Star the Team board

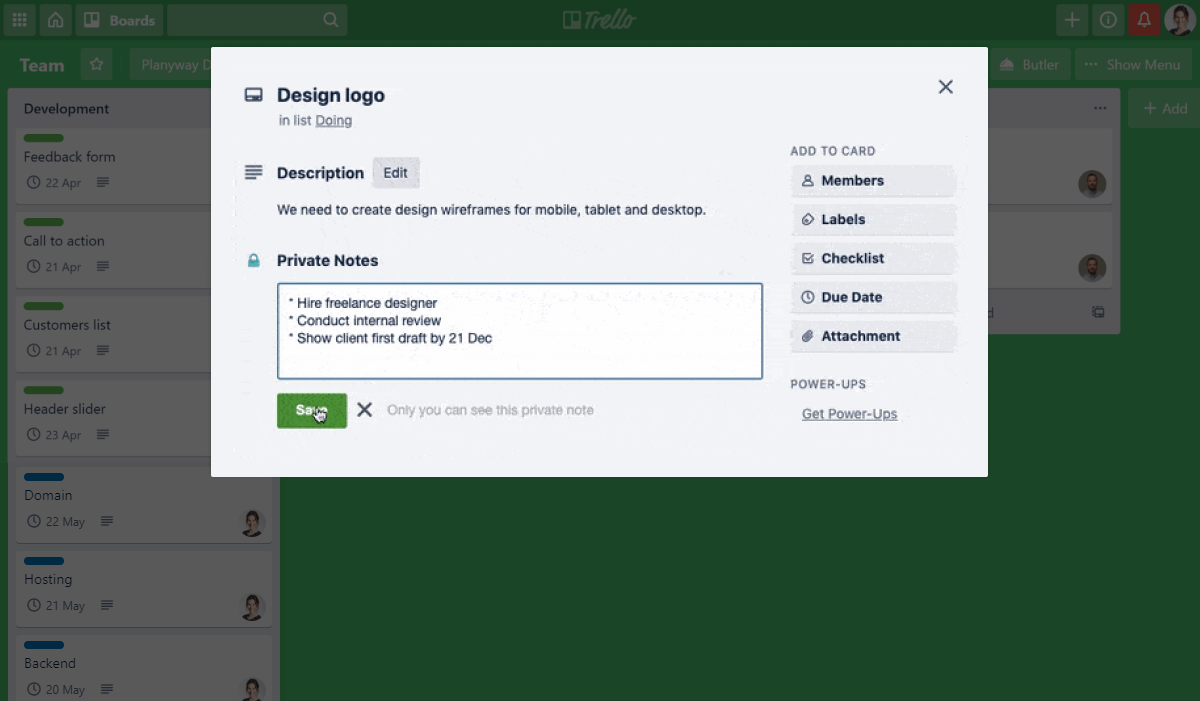[x=96, y=65]
